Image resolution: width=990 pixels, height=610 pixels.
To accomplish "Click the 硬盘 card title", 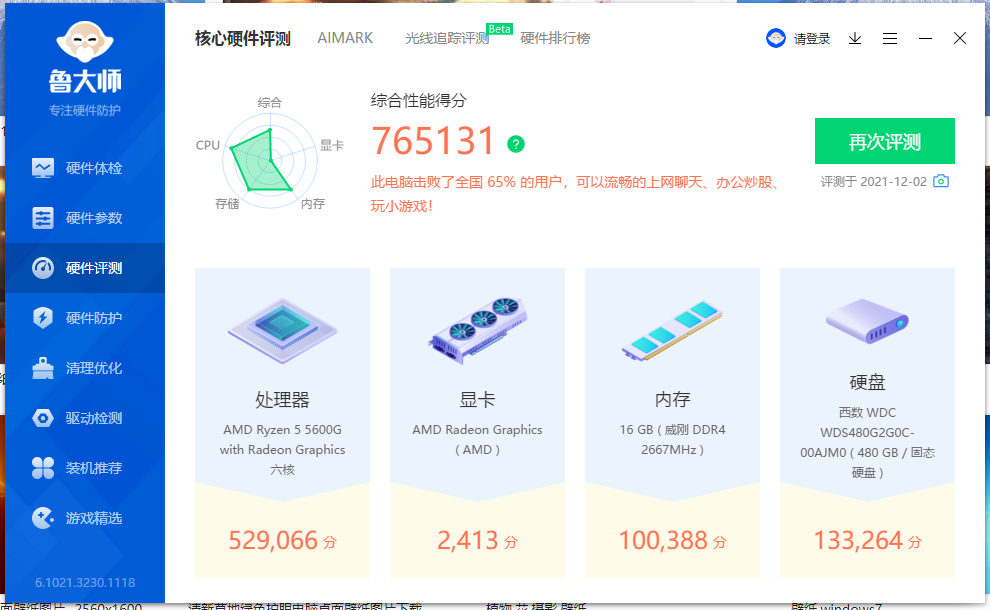I will tap(868, 382).
